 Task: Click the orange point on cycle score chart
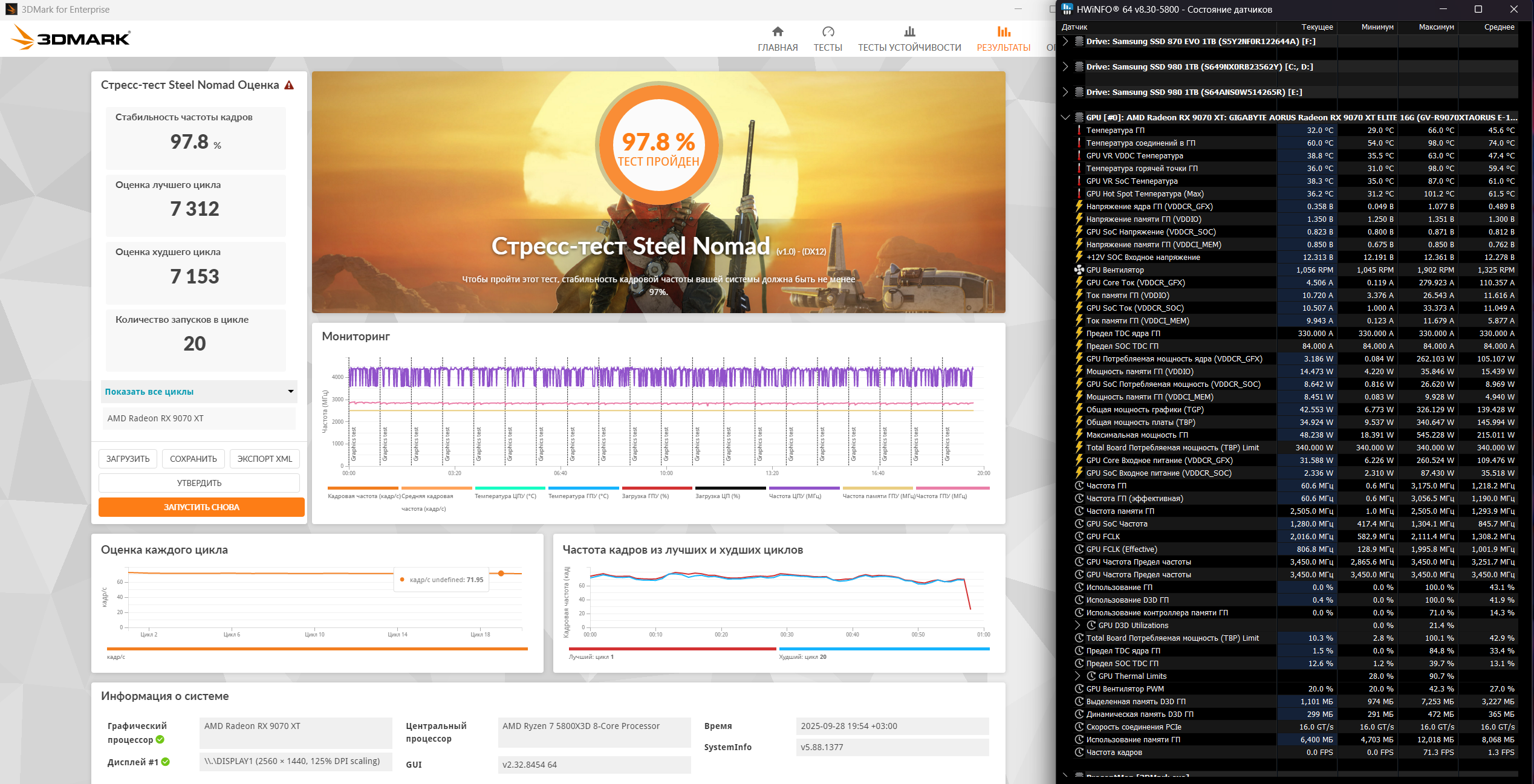(501, 573)
